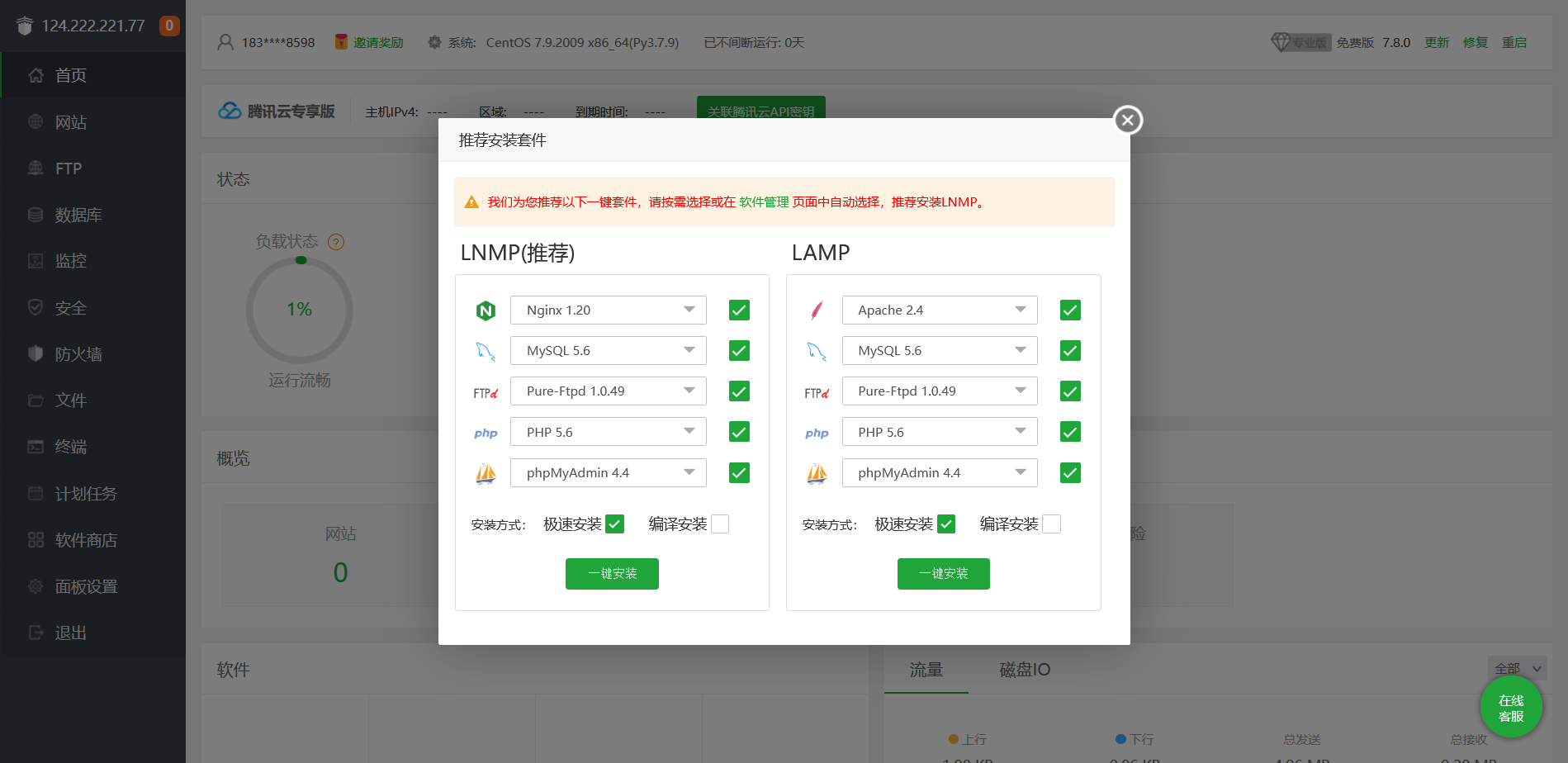The width and height of the screenshot is (1568, 763).
Task: Uncheck LNMP Pure-Ftpd checkbox
Action: [x=739, y=391]
